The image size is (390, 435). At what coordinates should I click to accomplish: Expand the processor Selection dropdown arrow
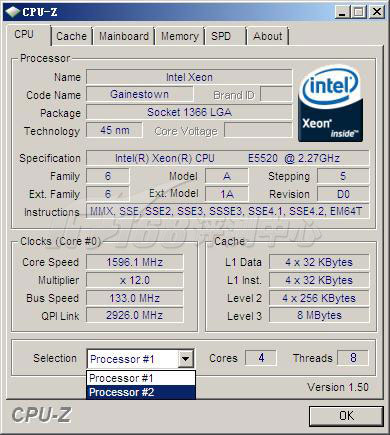(185, 359)
